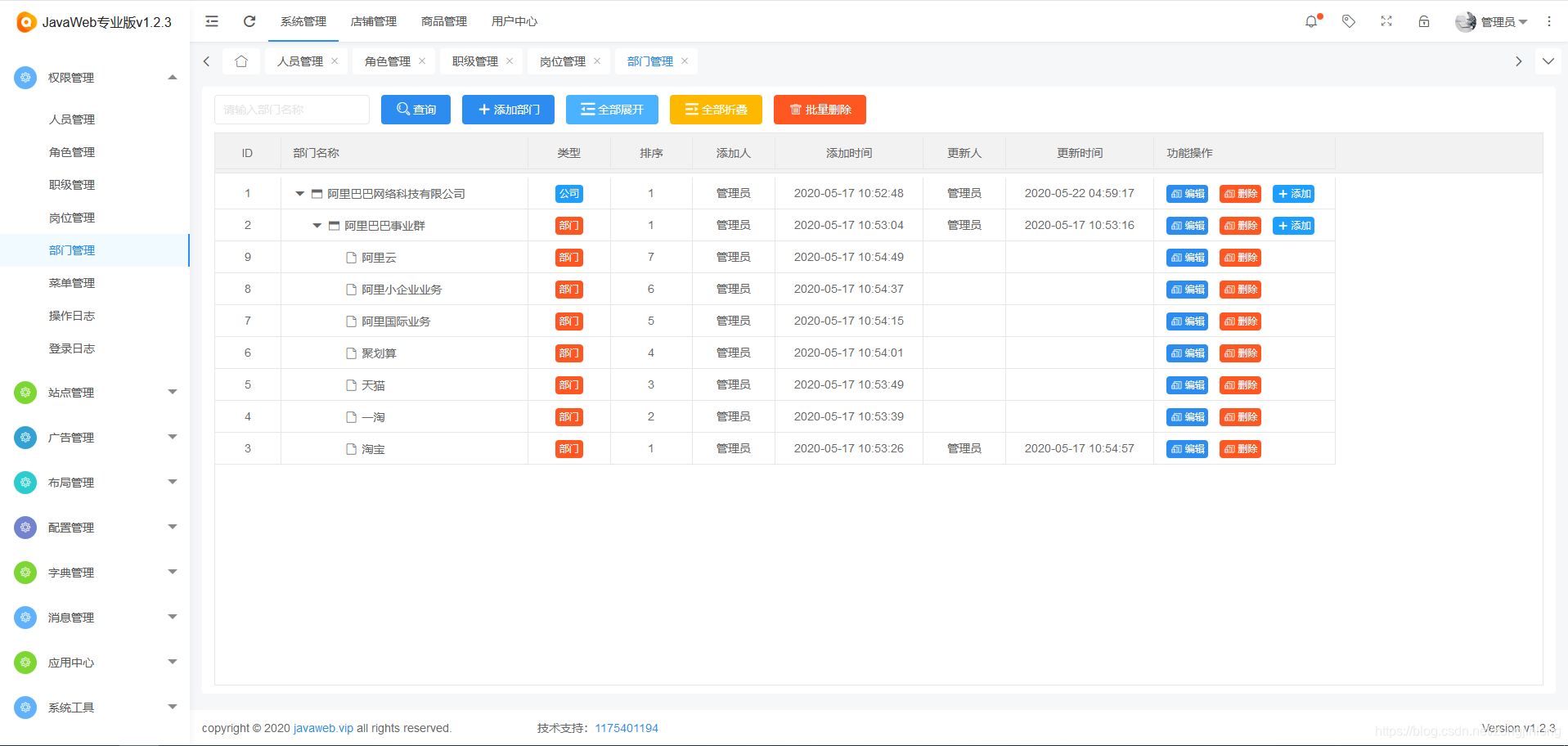The image size is (1568, 746).
Task: Toggle fullscreen with the expand arrows icon
Action: [1386, 21]
